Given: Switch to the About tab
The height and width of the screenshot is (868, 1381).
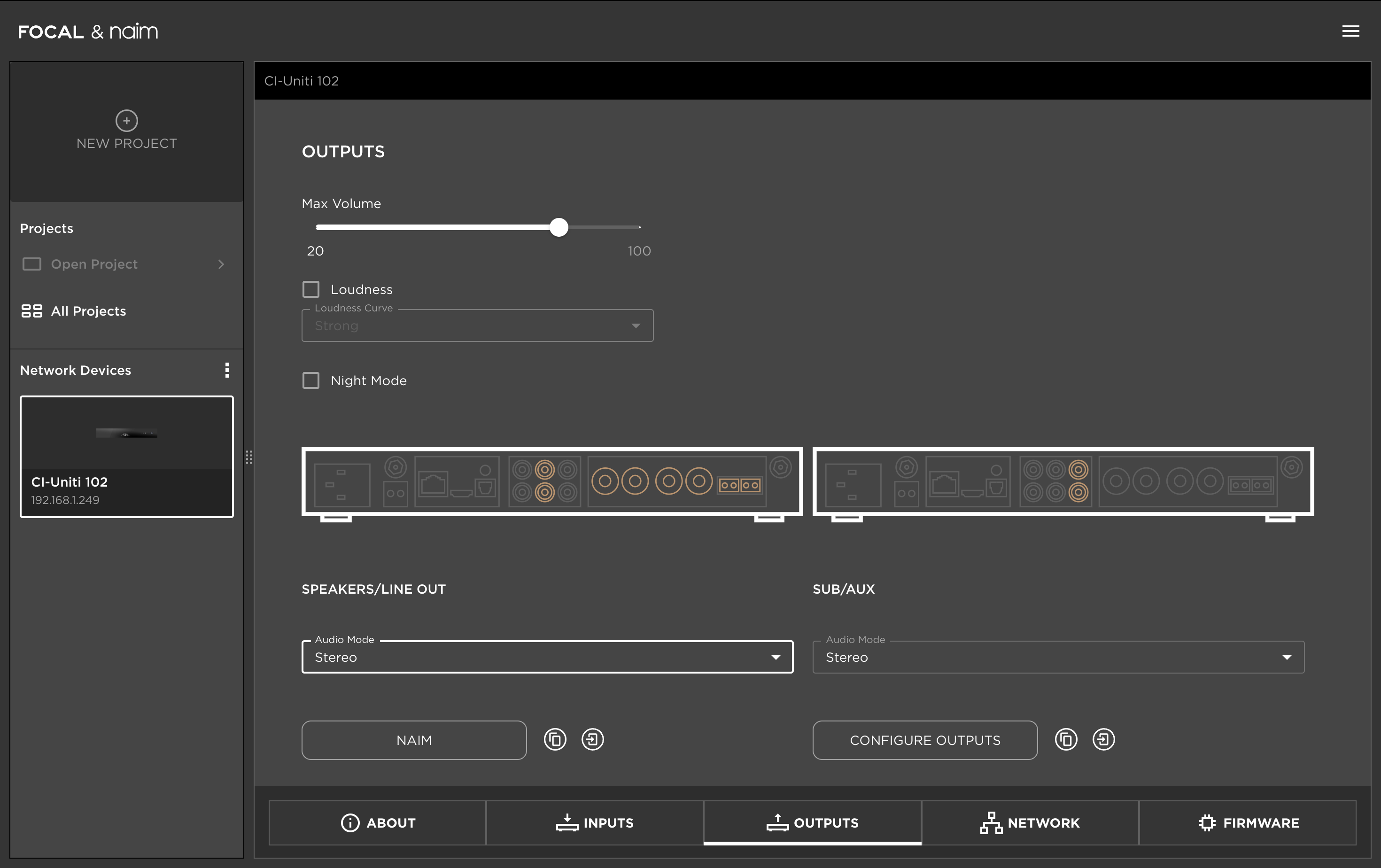Looking at the screenshot, I should tap(377, 823).
